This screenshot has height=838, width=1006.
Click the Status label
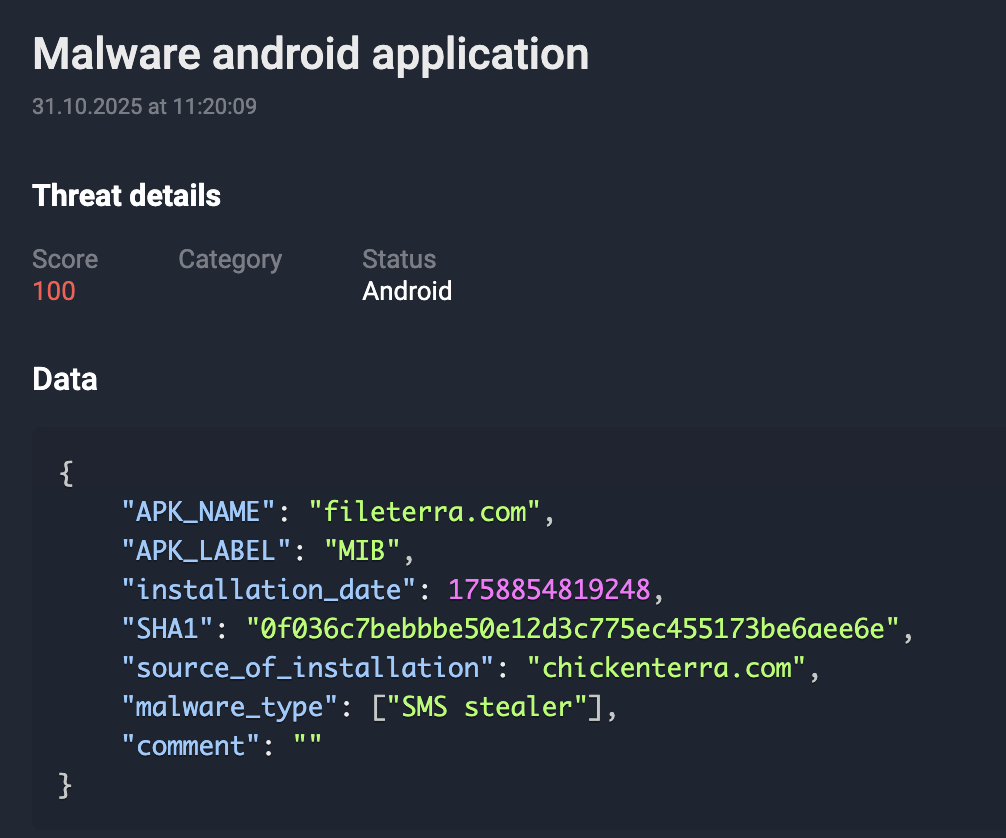tap(399, 259)
